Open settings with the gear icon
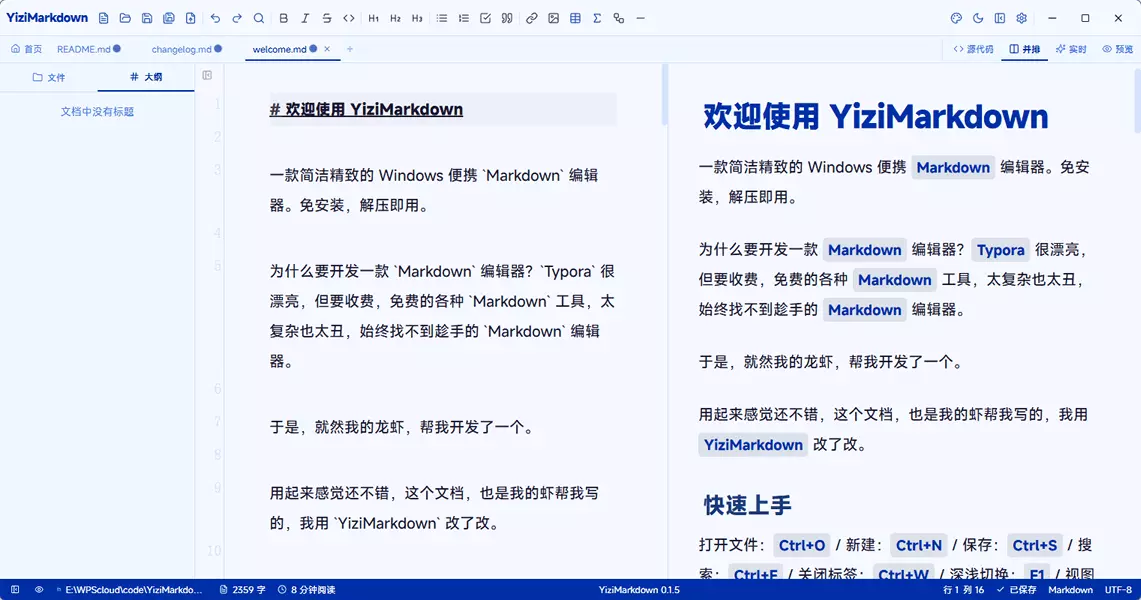 (1022, 18)
